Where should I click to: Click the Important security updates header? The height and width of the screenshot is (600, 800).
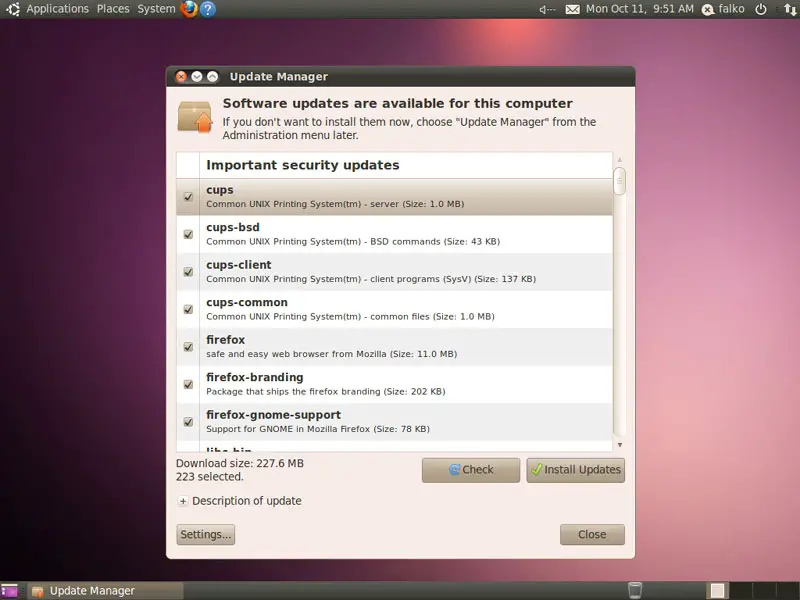303,165
